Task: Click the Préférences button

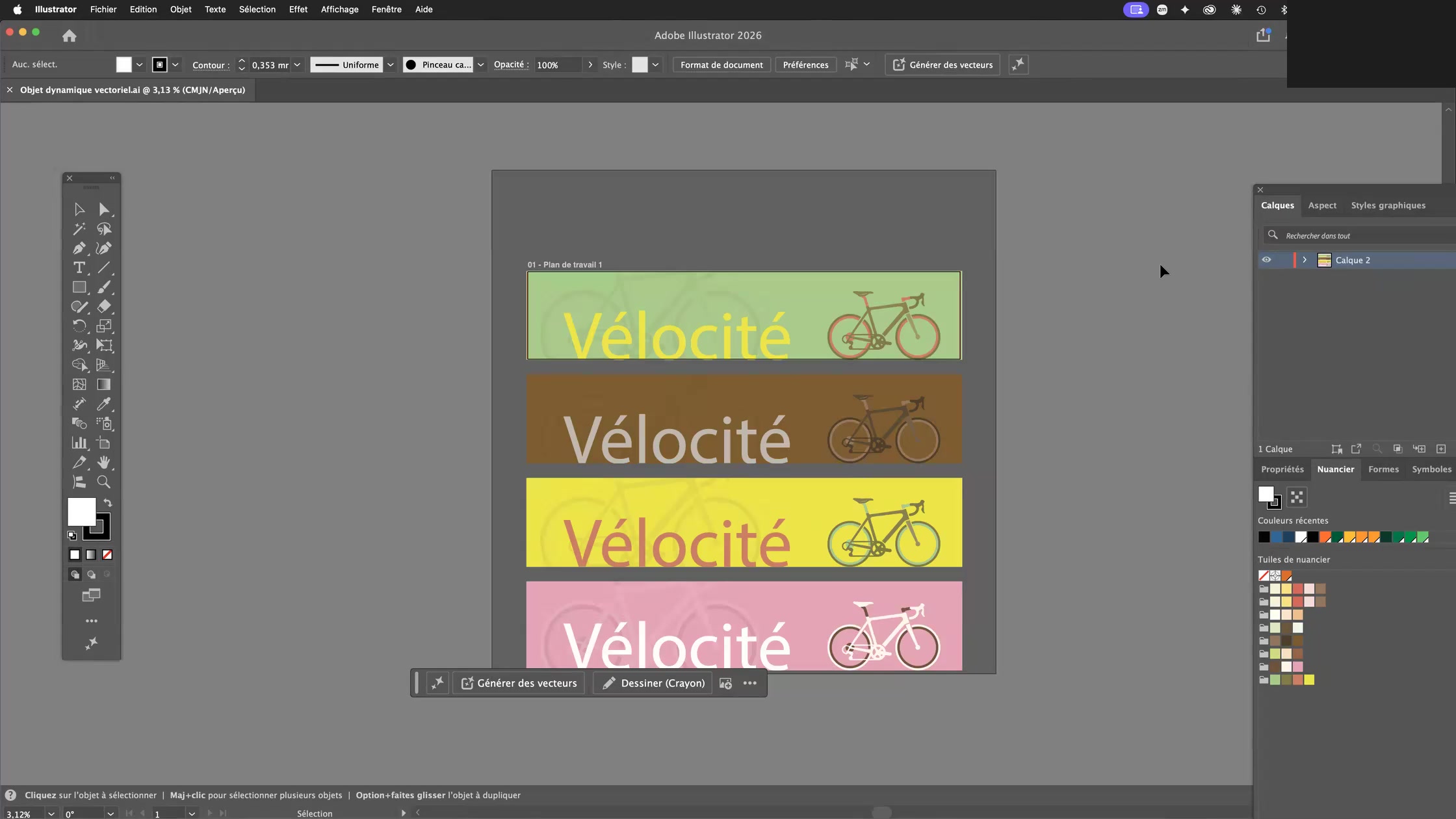Action: [805, 64]
